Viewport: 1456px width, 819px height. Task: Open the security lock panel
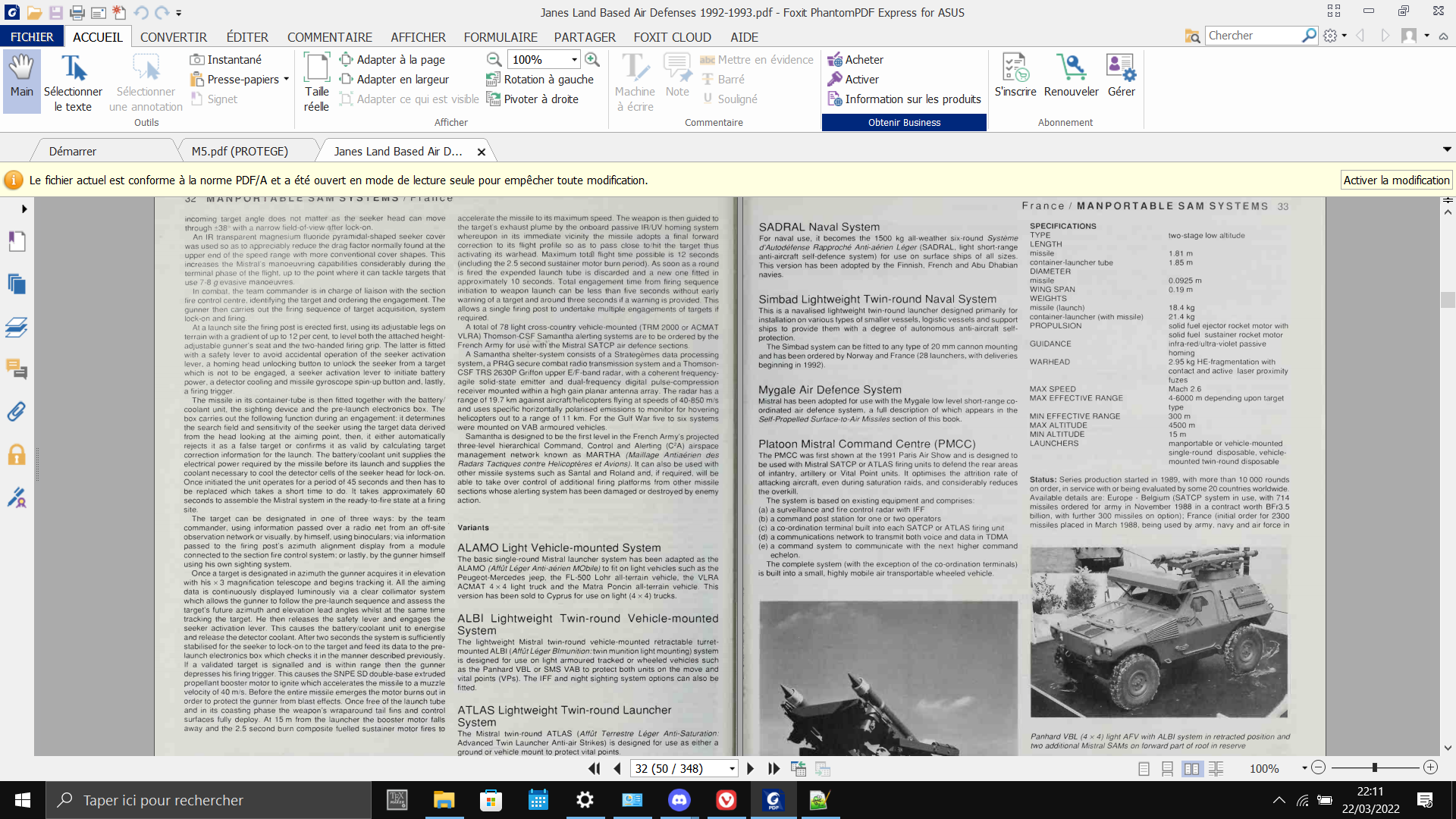click(x=17, y=454)
